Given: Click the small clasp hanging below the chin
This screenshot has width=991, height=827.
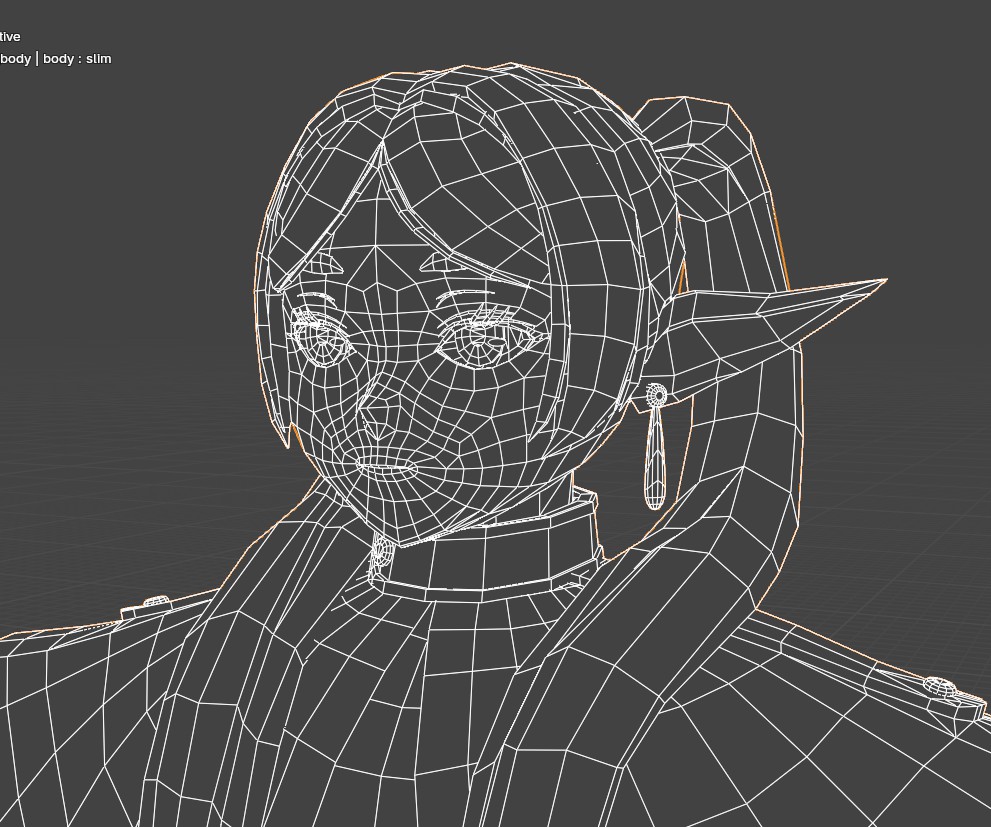Looking at the screenshot, I should point(379,556).
